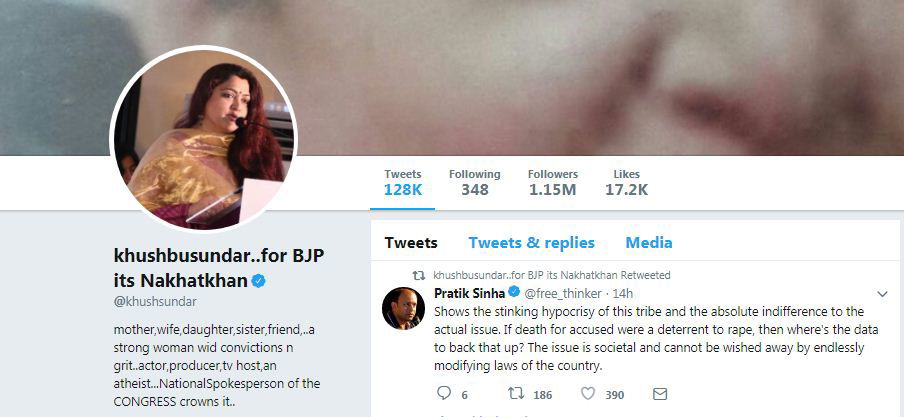Click Pratik Sinha's avatar thumbnail
The height and width of the screenshot is (417, 904).
click(x=404, y=308)
